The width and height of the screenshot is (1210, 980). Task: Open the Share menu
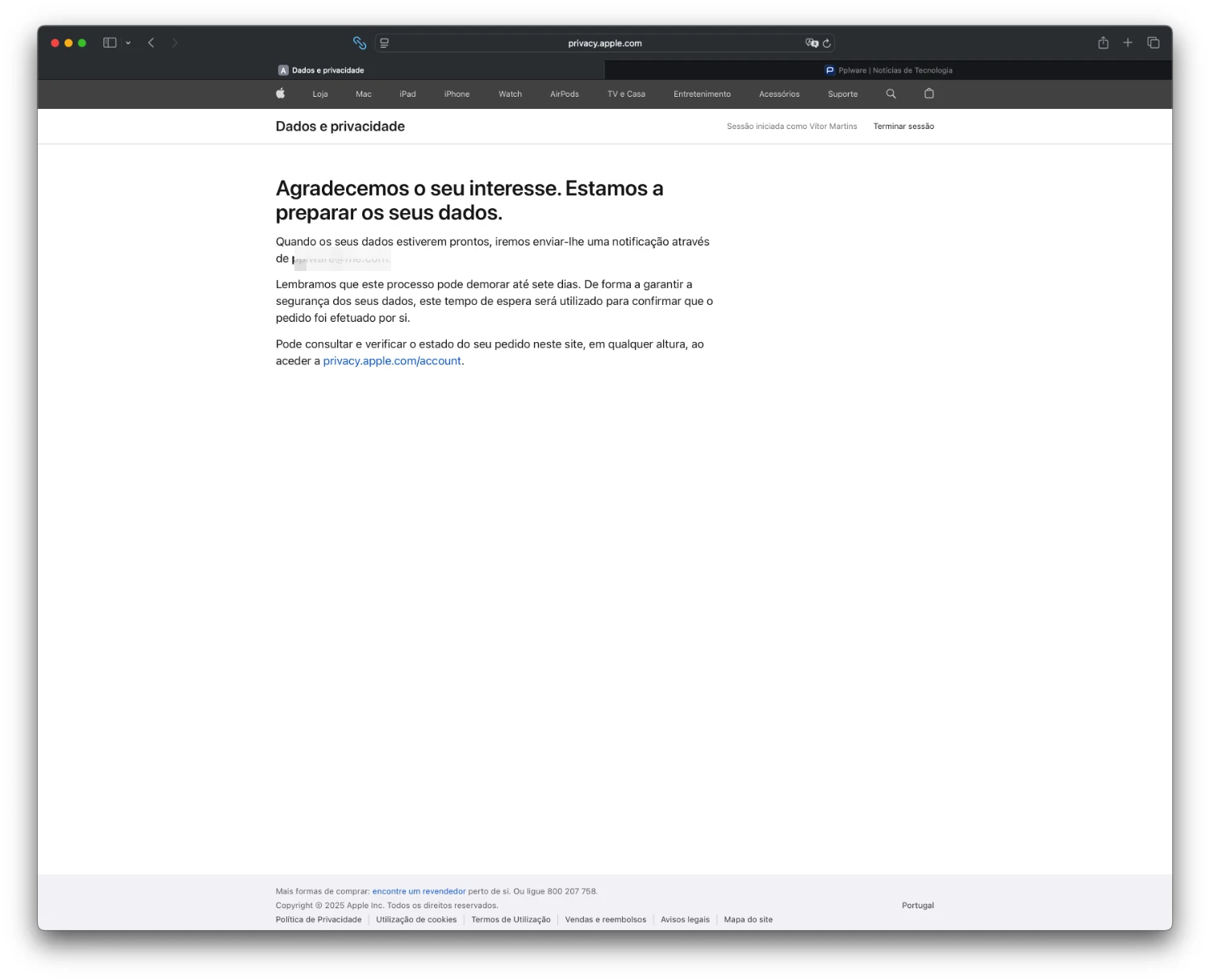point(1103,43)
